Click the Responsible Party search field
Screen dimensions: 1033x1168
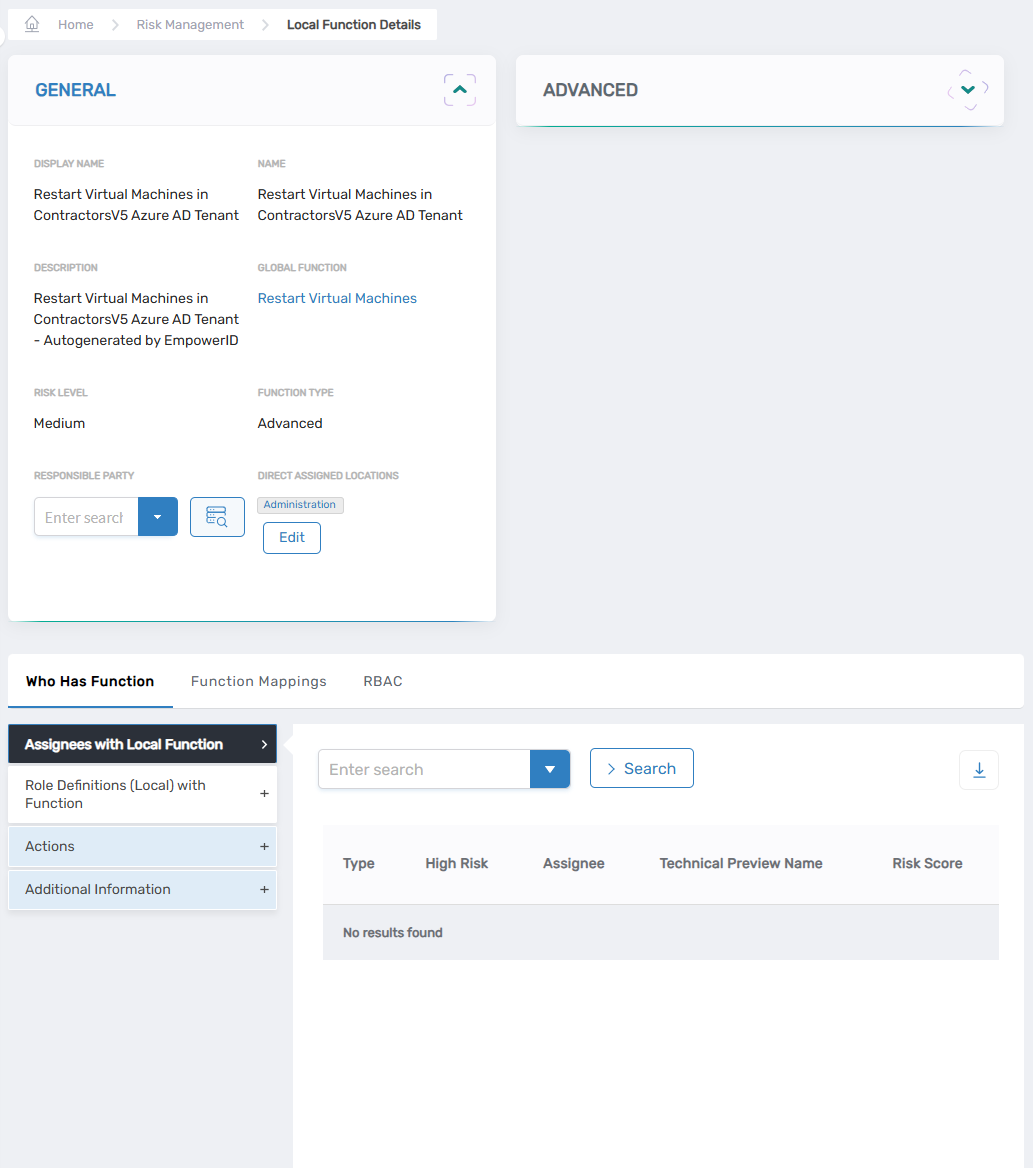click(x=85, y=517)
